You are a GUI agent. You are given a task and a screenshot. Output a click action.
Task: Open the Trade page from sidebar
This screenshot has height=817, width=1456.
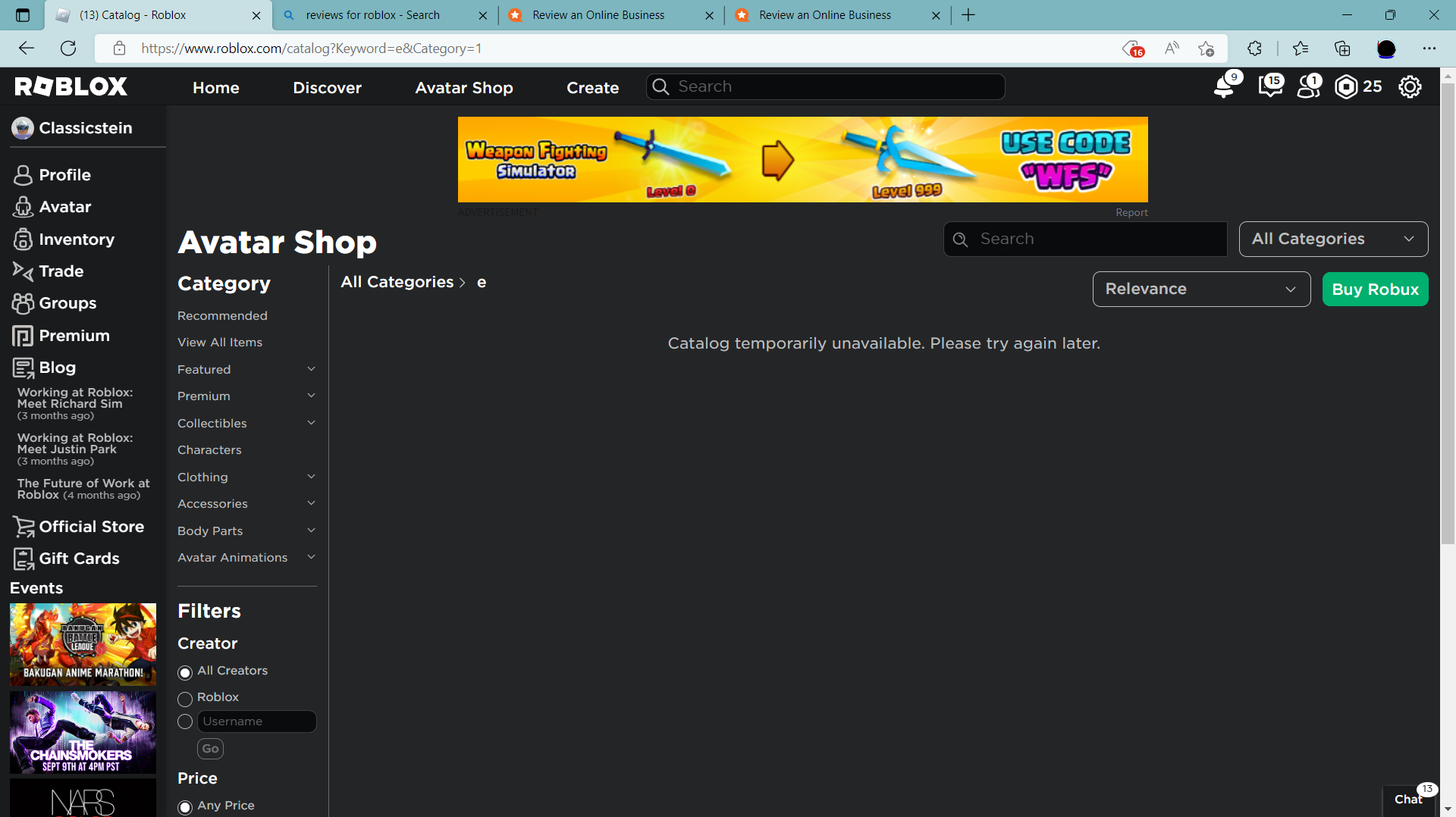tap(59, 271)
